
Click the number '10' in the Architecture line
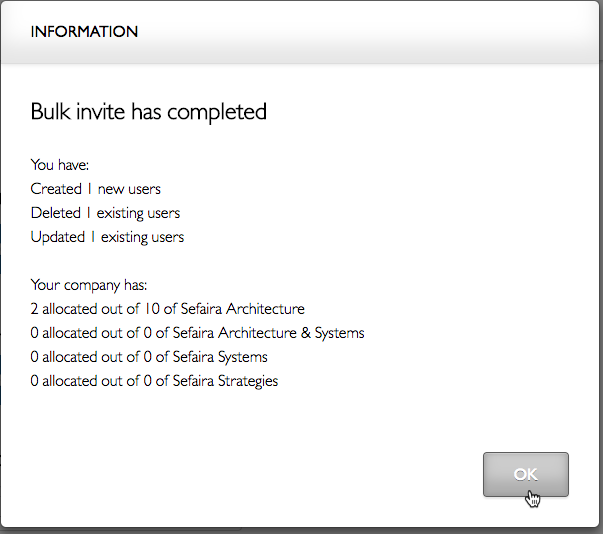(x=152, y=309)
